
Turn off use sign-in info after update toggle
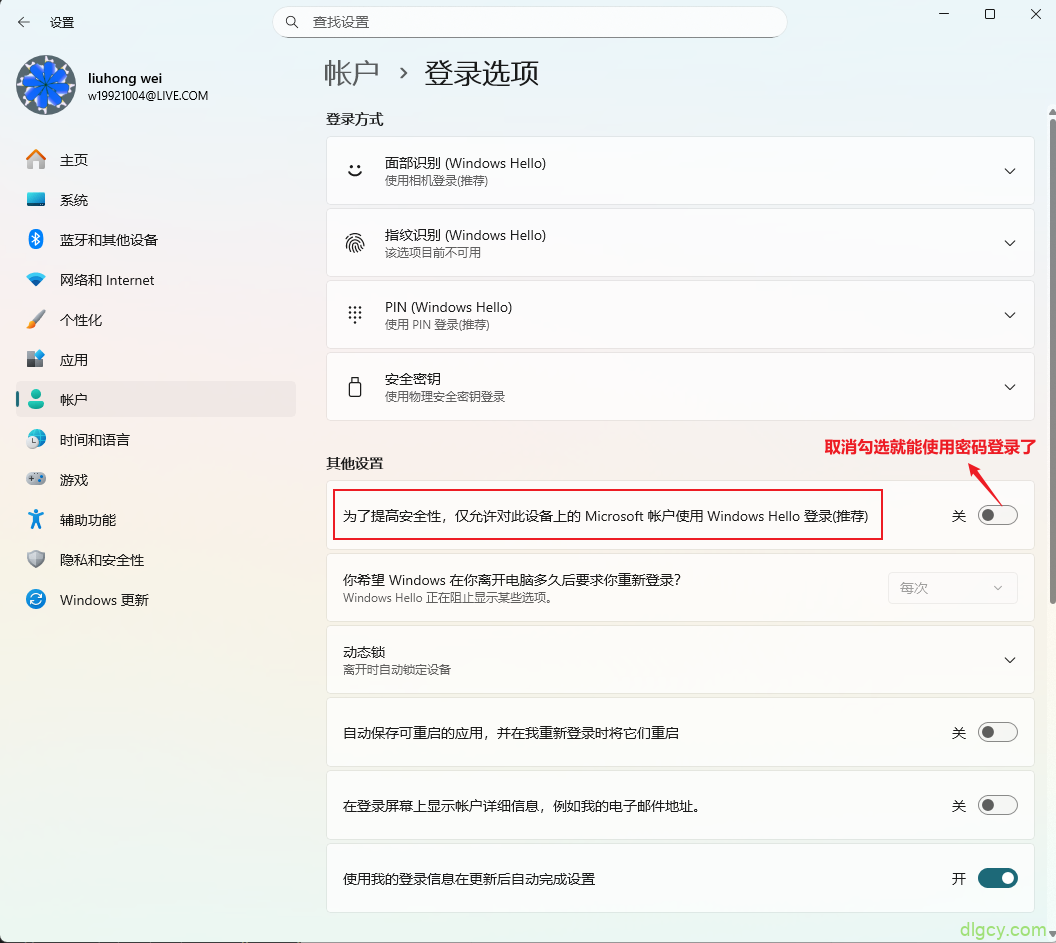click(997, 879)
